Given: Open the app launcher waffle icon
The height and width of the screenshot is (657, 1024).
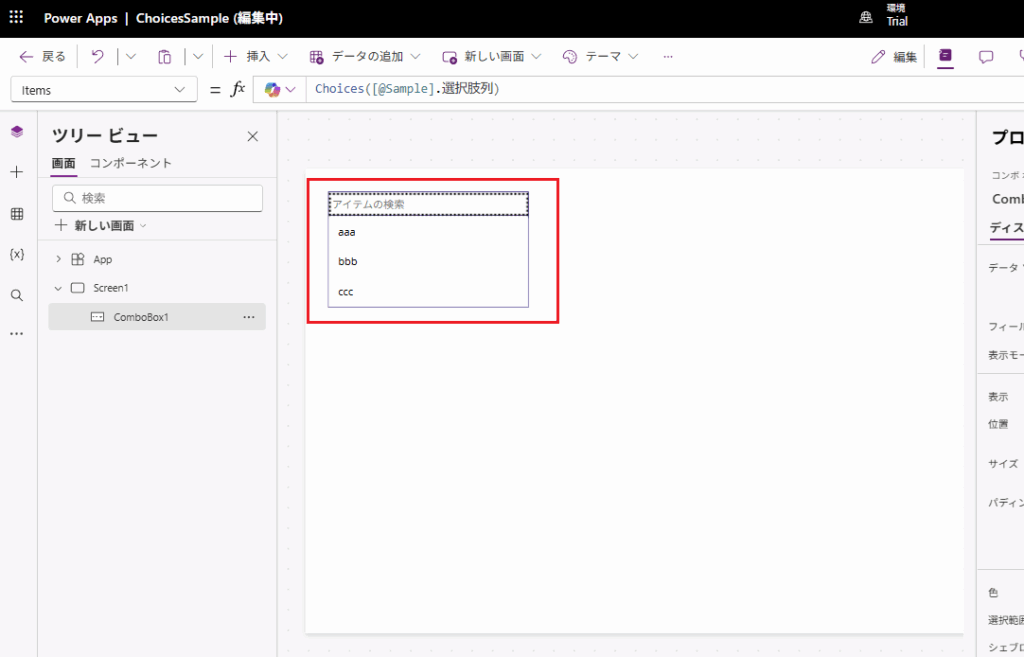Looking at the screenshot, I should tap(16, 18).
